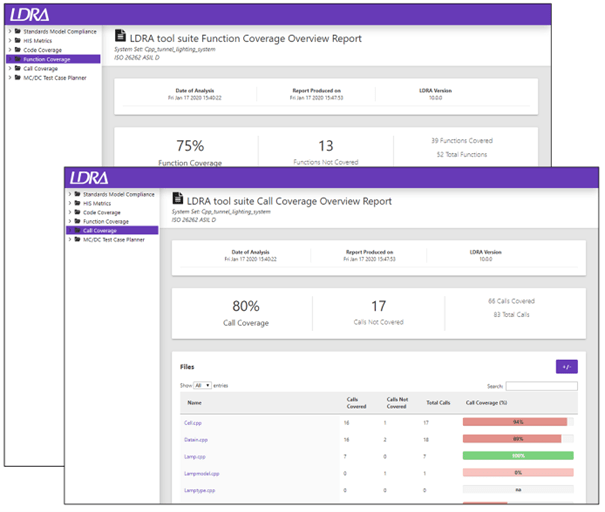The height and width of the screenshot is (512, 605).
Task: Expand Function Coverage arrow in front window sidebar
Action: click(x=68, y=221)
